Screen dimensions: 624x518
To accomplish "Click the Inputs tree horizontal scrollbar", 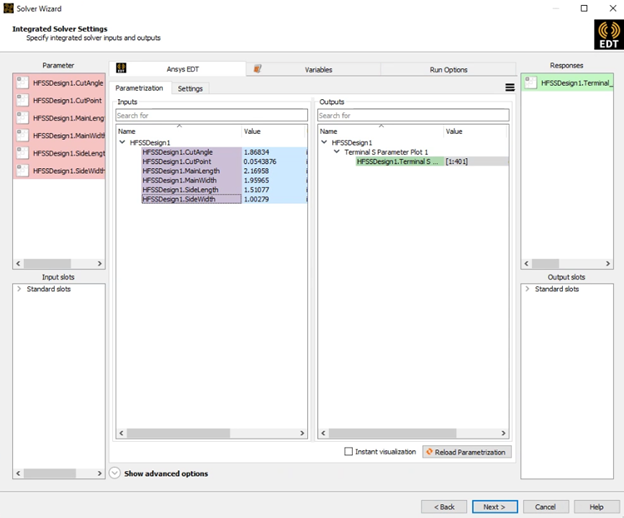I will pyautogui.click(x=178, y=433).
